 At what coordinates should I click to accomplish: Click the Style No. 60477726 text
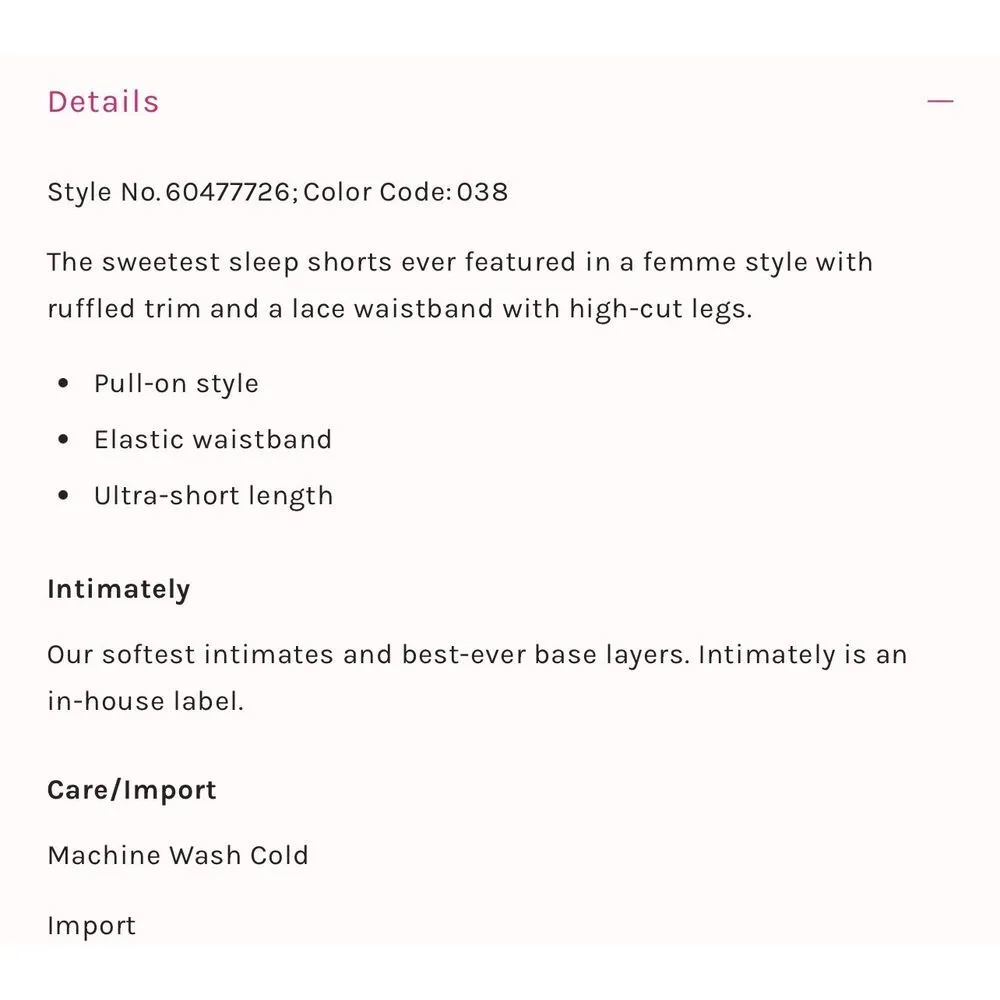click(168, 192)
